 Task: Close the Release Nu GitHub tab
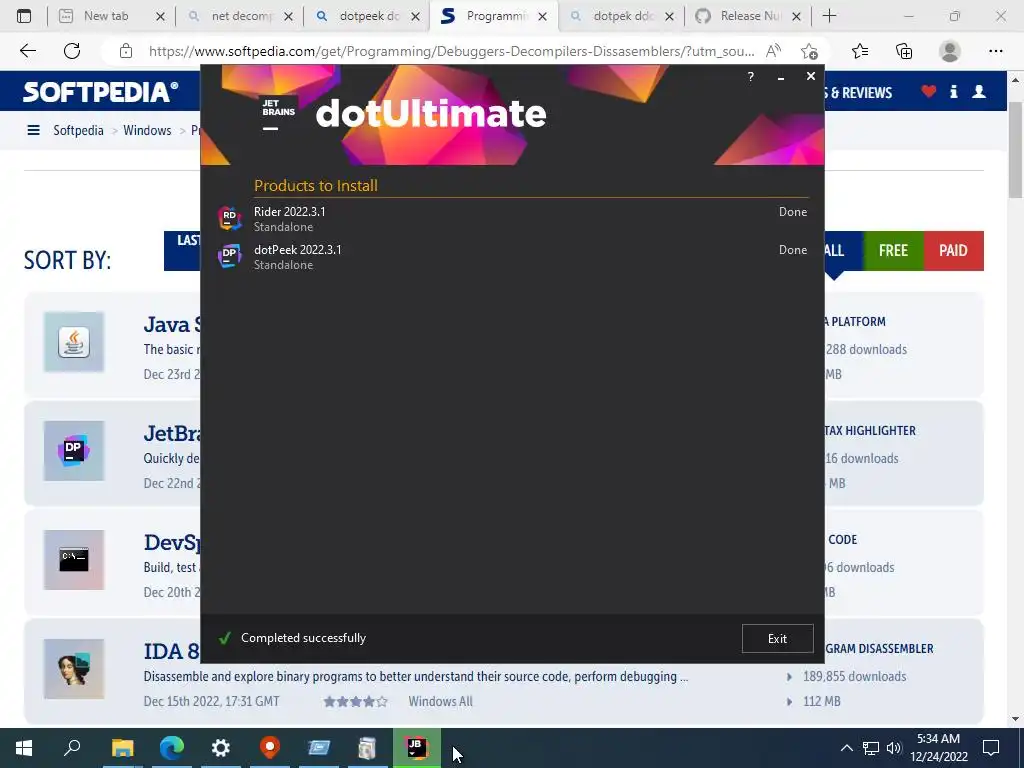coord(796,17)
